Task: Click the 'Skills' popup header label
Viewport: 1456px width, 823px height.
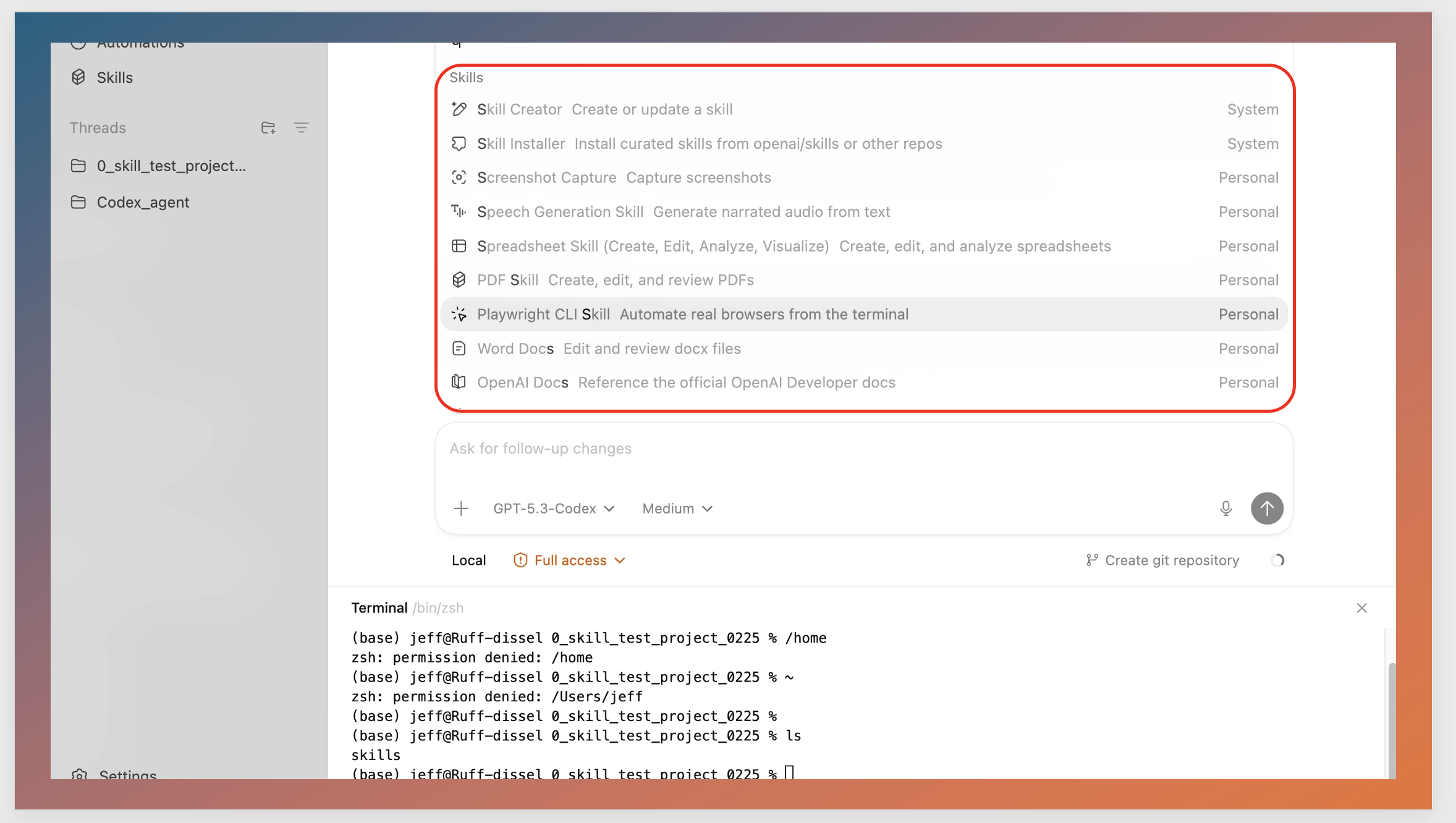Action: tap(466, 77)
